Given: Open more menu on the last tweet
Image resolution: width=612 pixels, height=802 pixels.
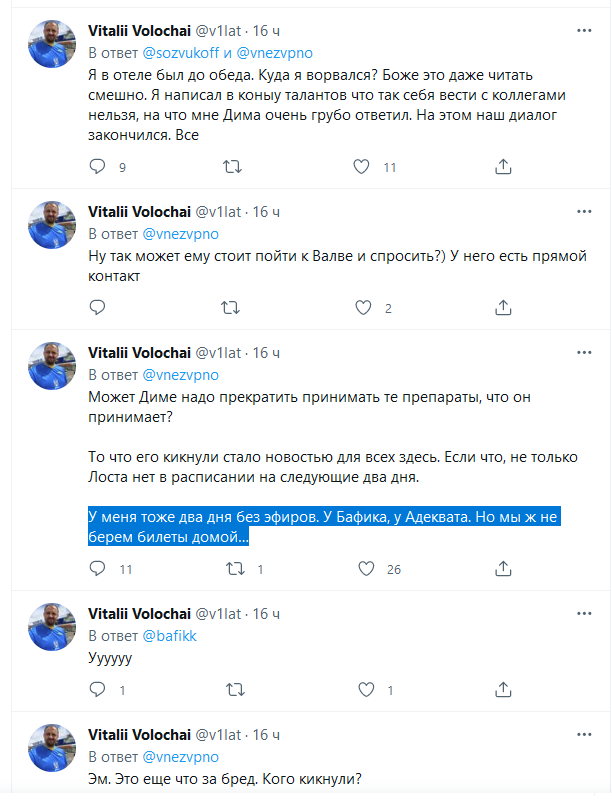Looking at the screenshot, I should (x=584, y=735).
